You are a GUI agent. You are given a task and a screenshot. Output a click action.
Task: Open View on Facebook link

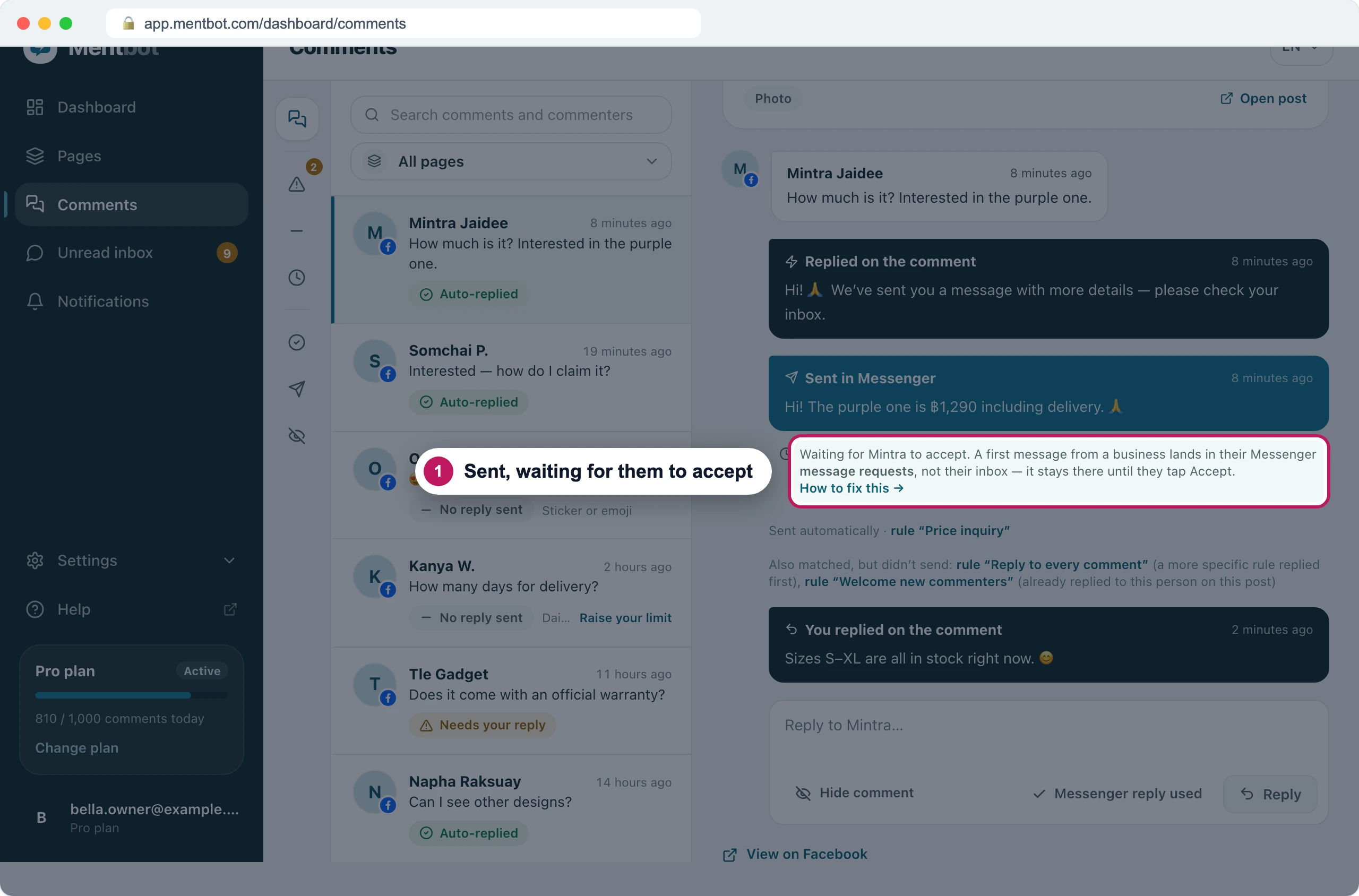[795, 854]
